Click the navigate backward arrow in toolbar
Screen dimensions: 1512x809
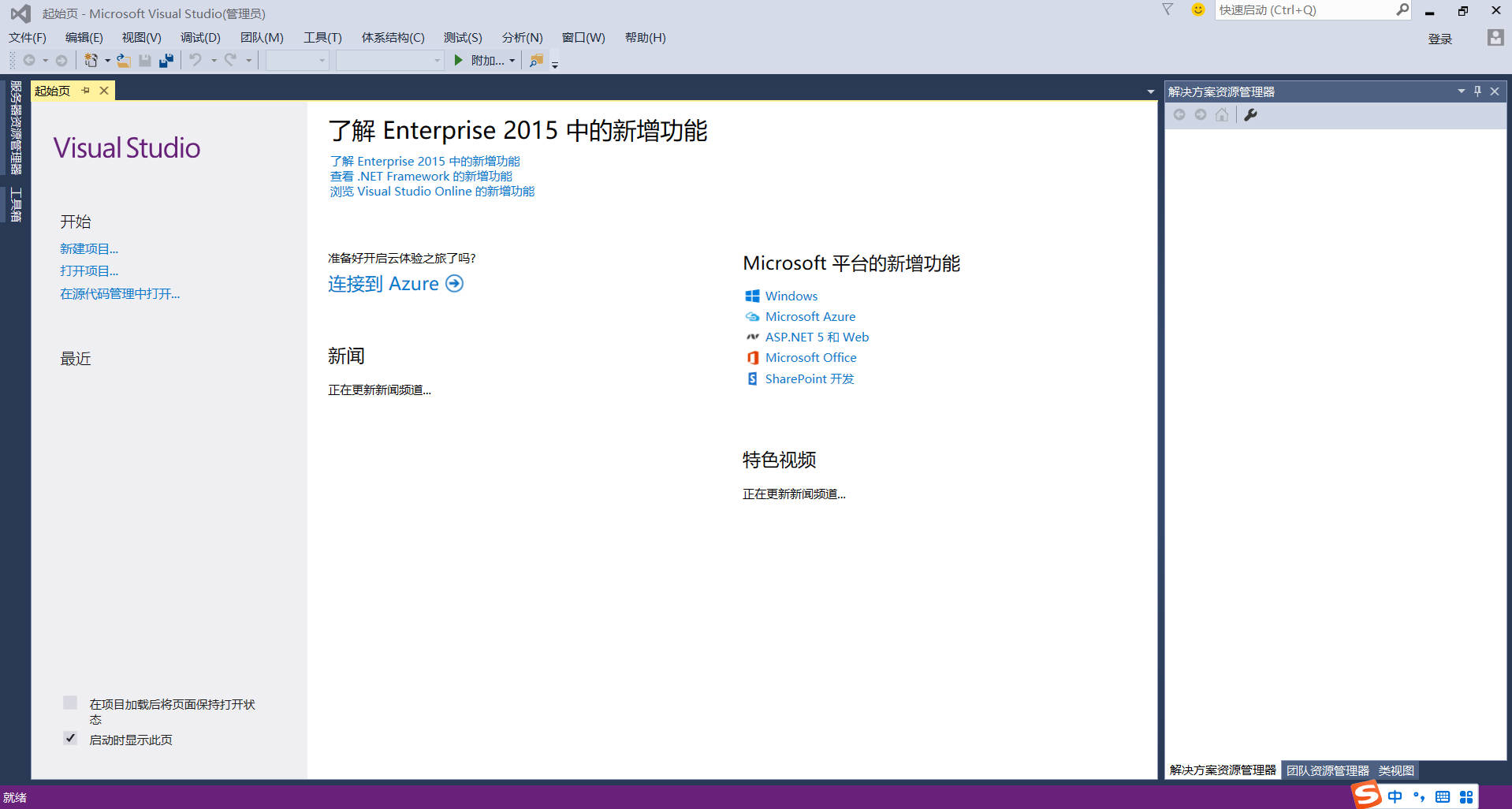point(29,60)
